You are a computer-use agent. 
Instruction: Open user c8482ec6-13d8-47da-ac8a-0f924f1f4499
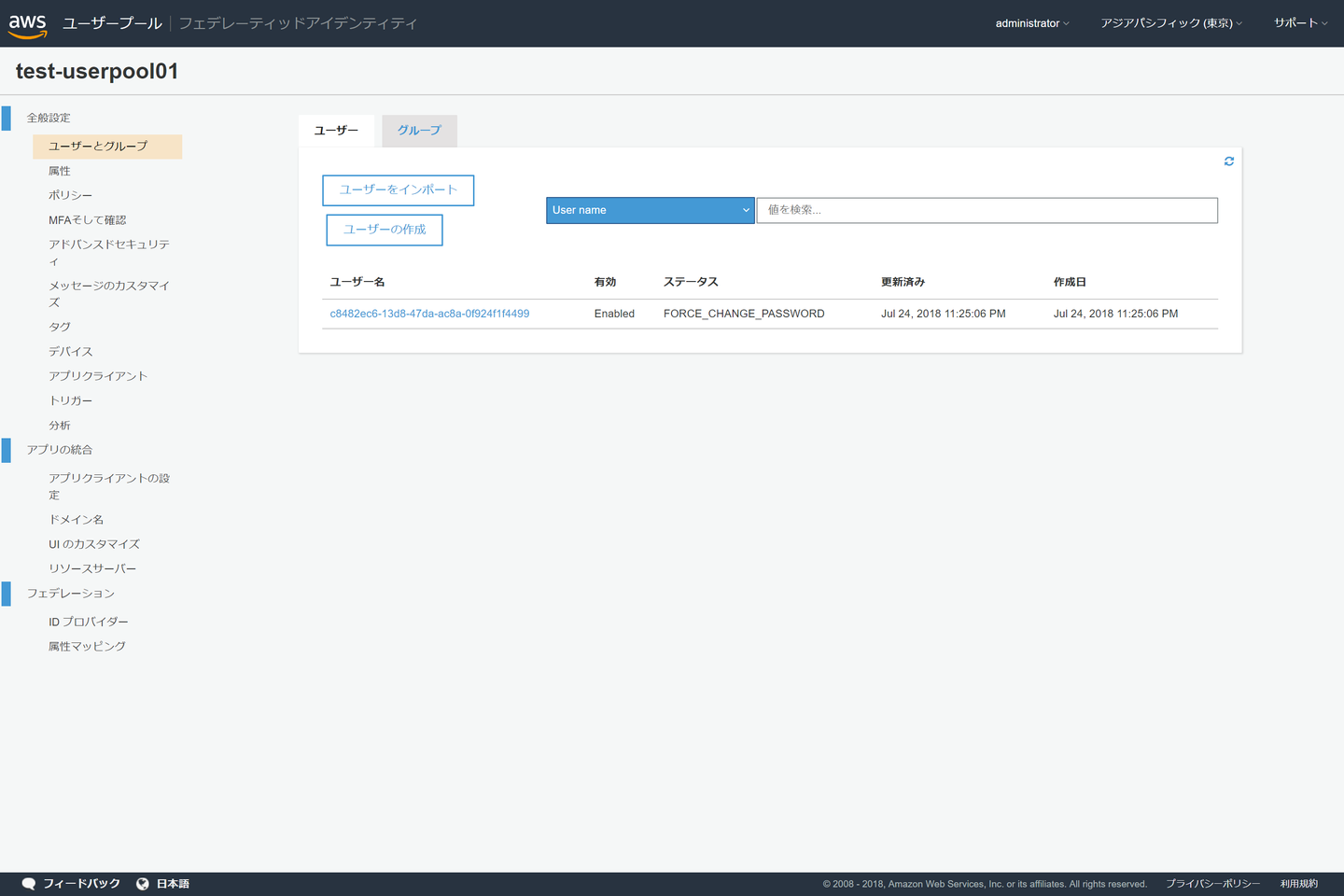(x=429, y=314)
